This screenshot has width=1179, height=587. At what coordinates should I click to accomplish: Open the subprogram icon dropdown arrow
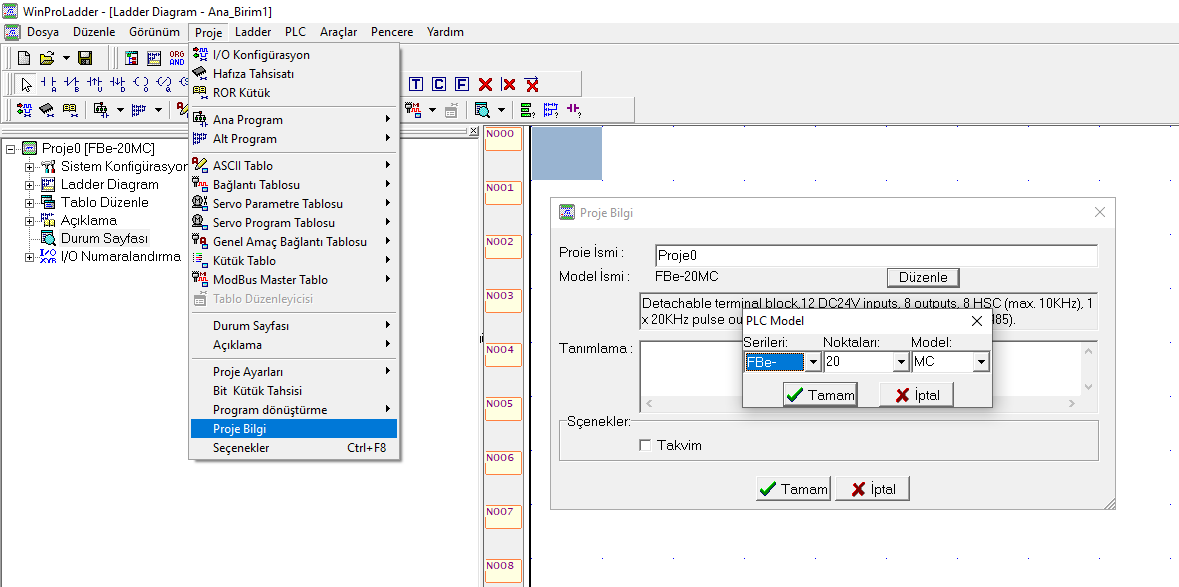pyautogui.click(x=159, y=110)
